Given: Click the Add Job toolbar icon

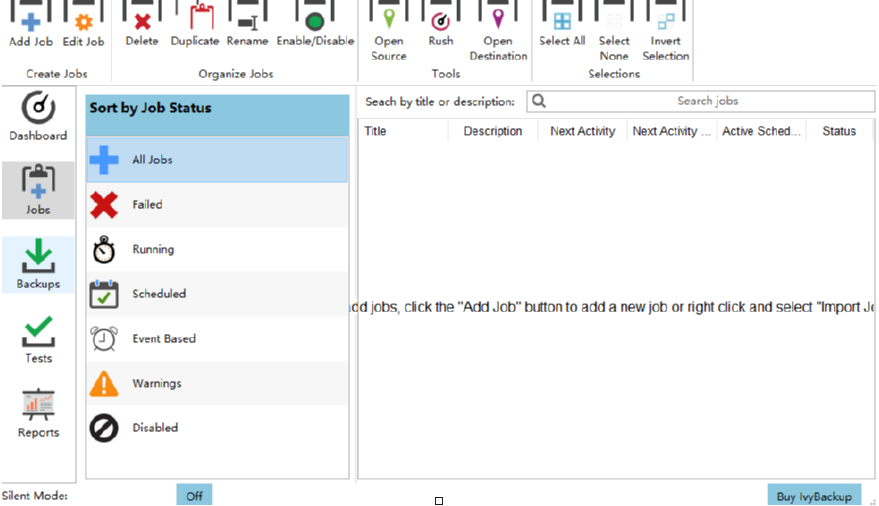Looking at the screenshot, I should pos(31,25).
